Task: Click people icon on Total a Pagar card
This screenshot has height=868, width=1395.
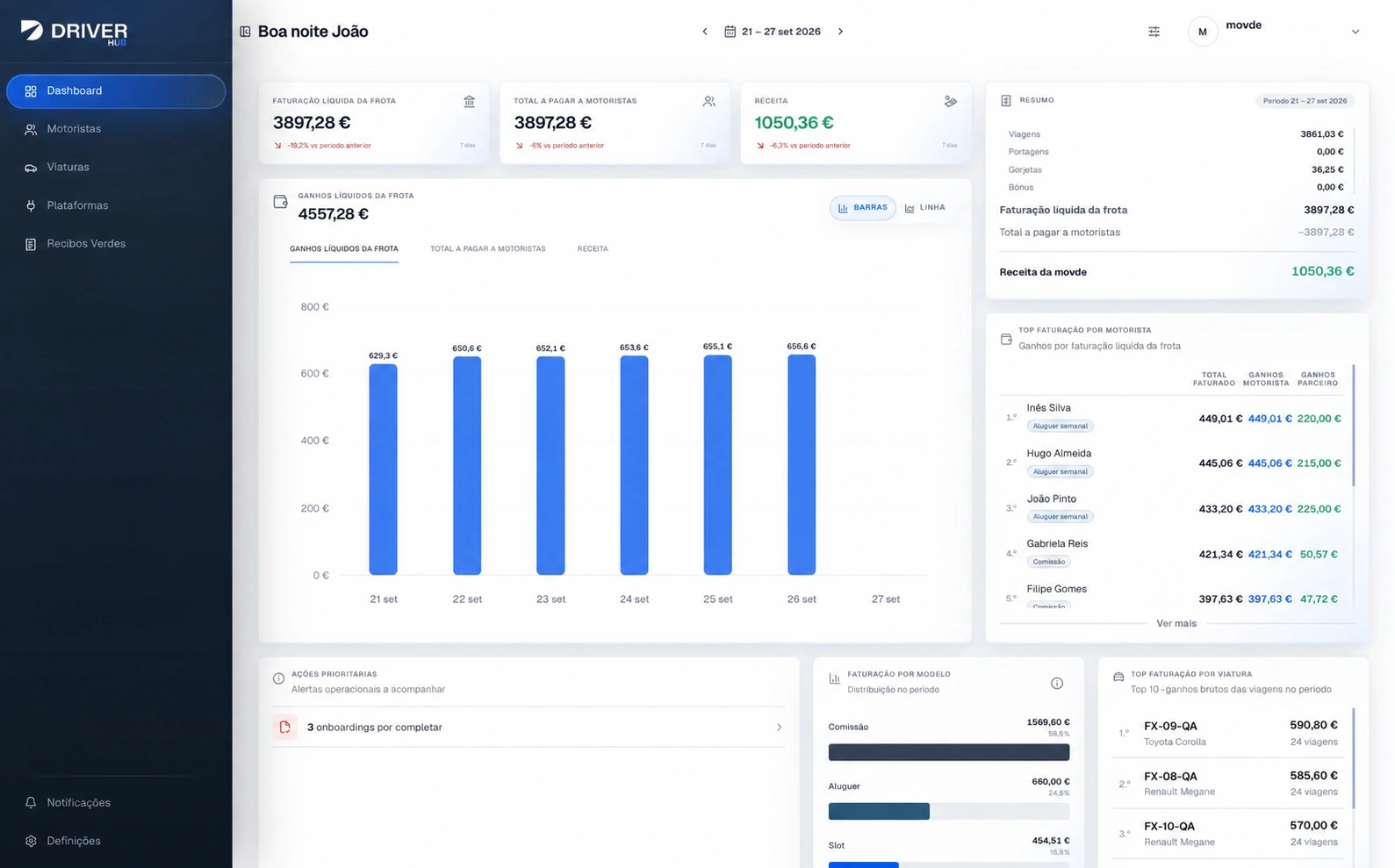Action: (x=709, y=102)
